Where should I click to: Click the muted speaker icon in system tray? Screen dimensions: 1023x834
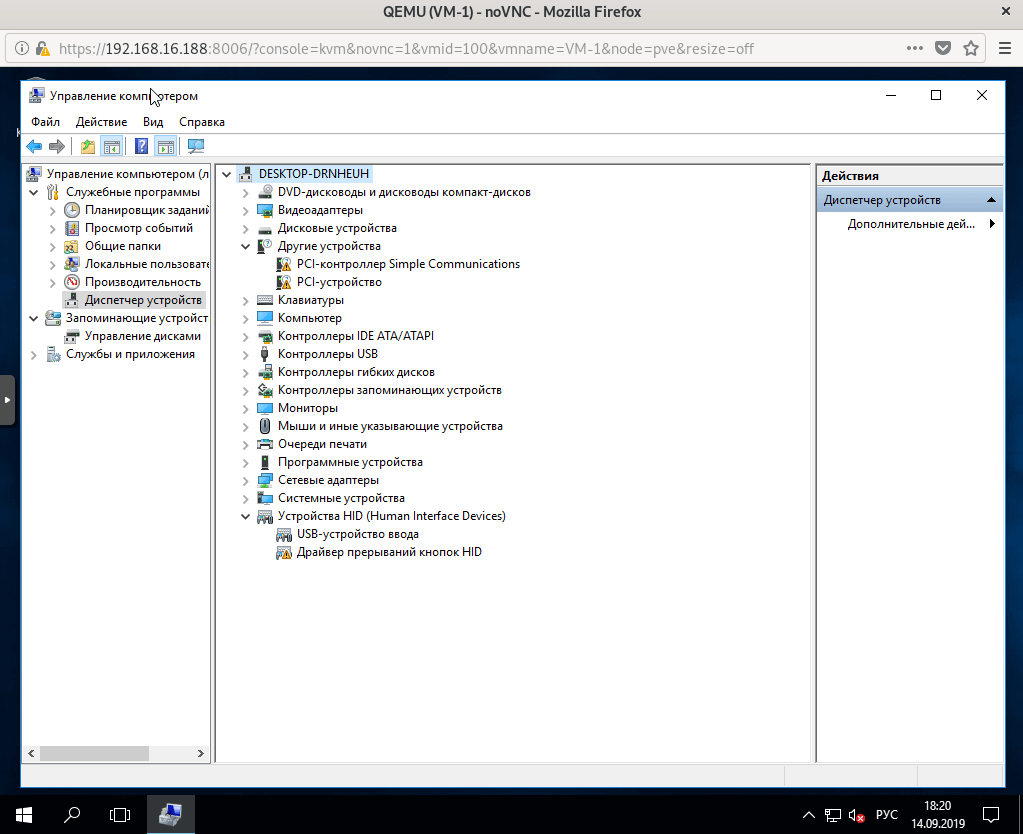pyautogui.click(x=856, y=815)
